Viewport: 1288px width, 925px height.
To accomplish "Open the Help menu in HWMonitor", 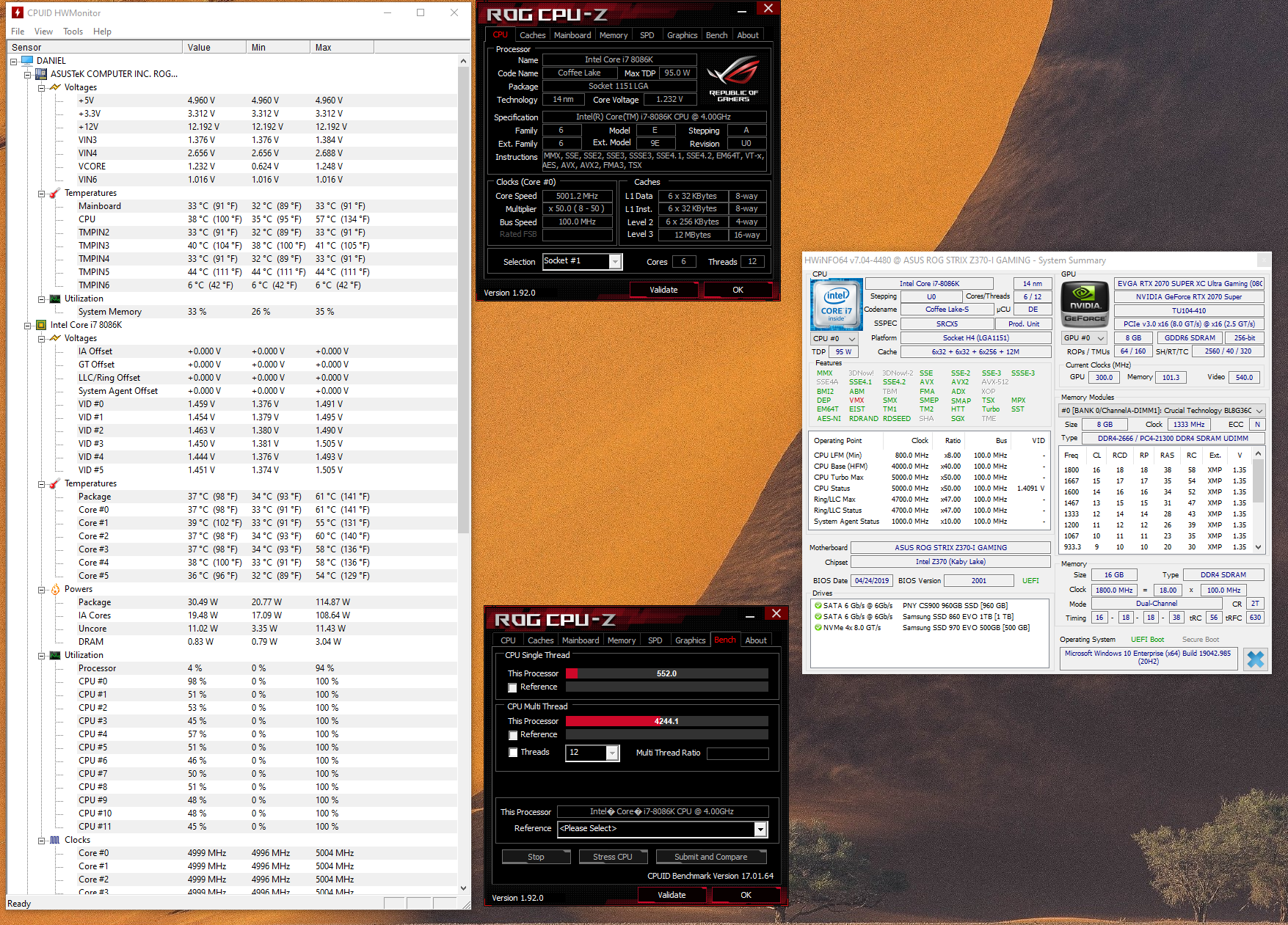I will 103,32.
